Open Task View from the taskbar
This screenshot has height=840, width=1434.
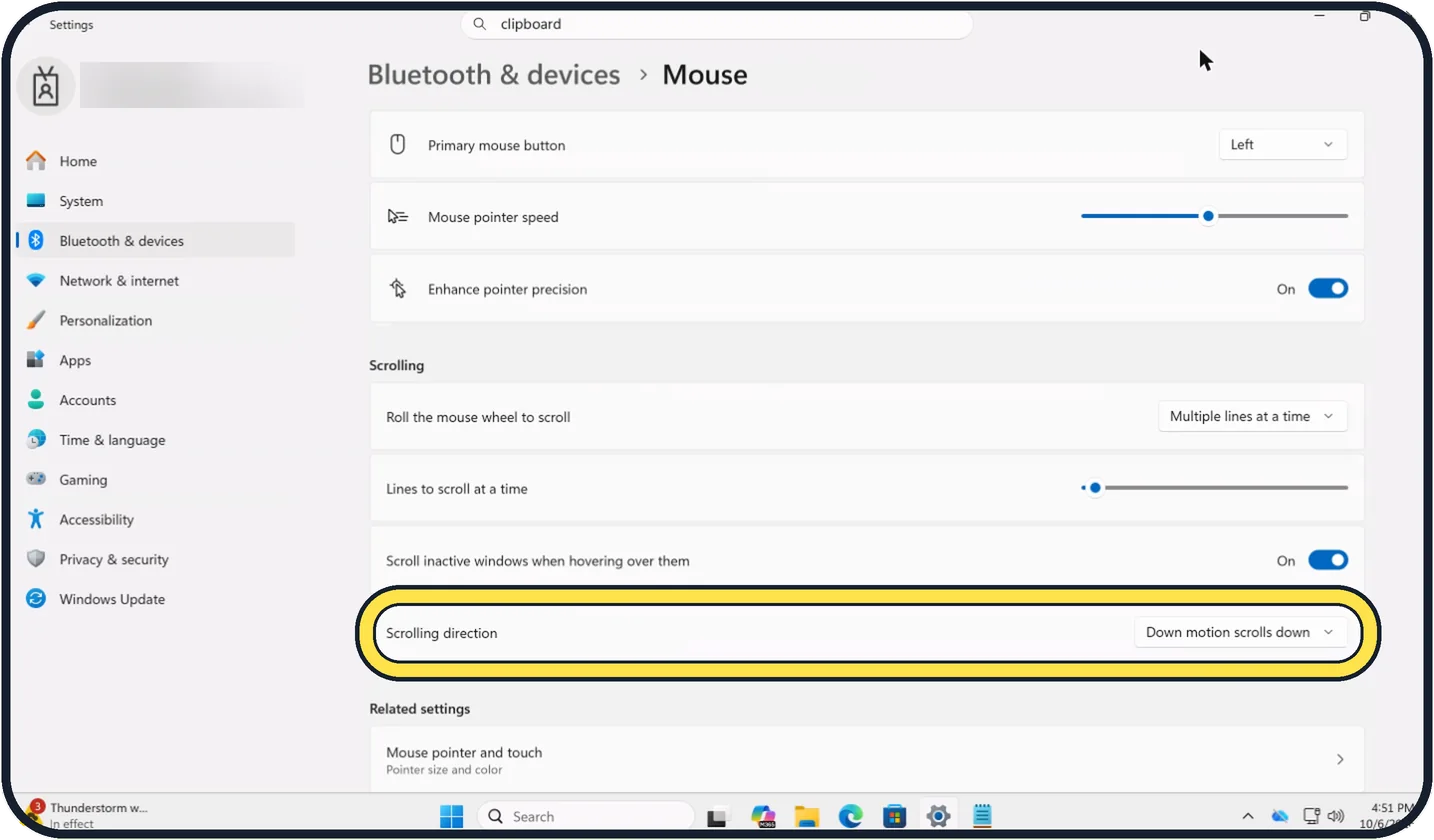(x=719, y=816)
